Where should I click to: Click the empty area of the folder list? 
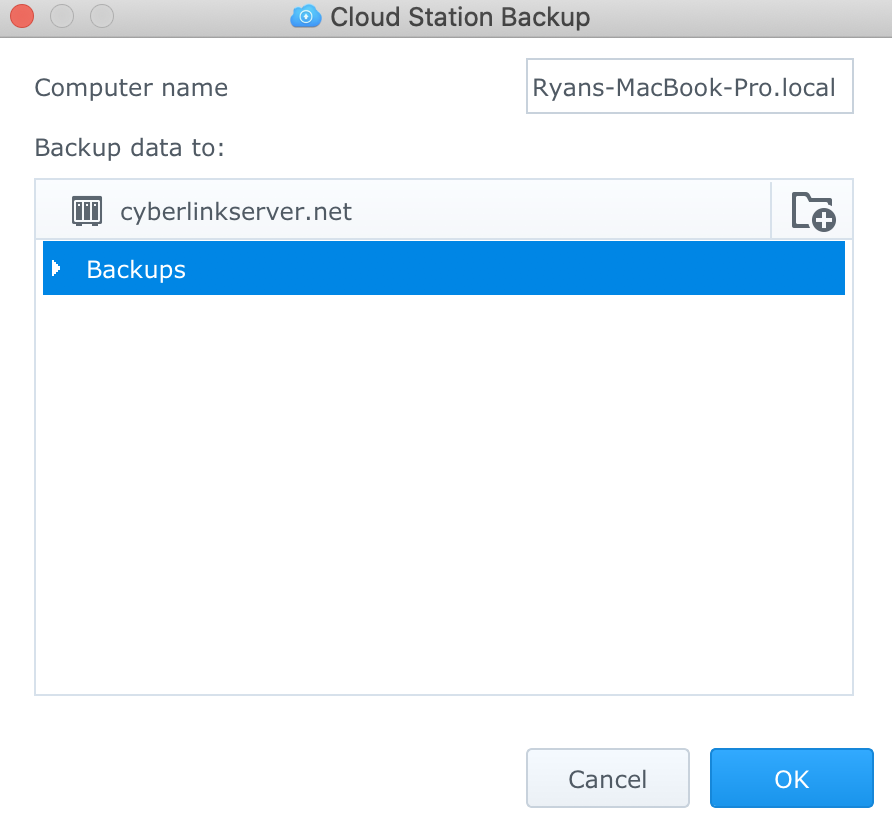tap(444, 494)
